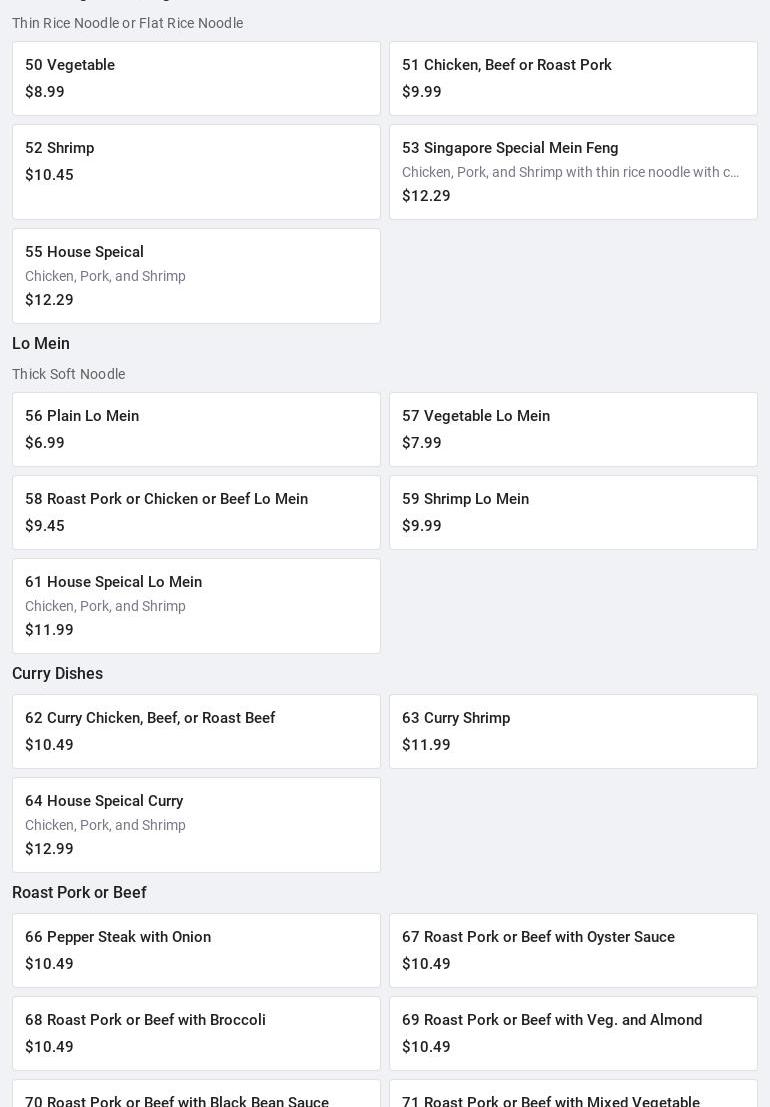Select 59 Shrimp Lo Mein

[x=573, y=512]
